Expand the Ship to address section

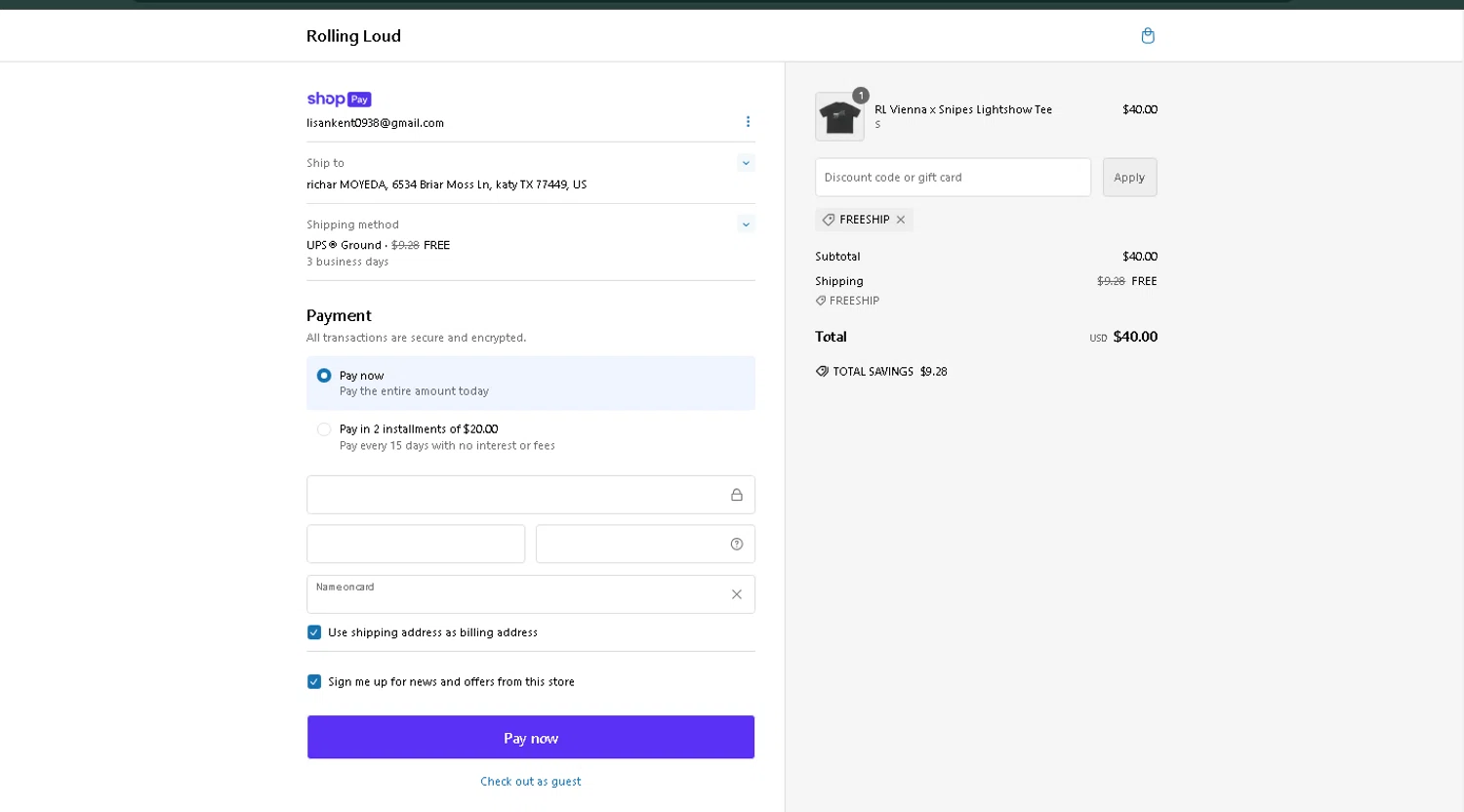point(746,163)
